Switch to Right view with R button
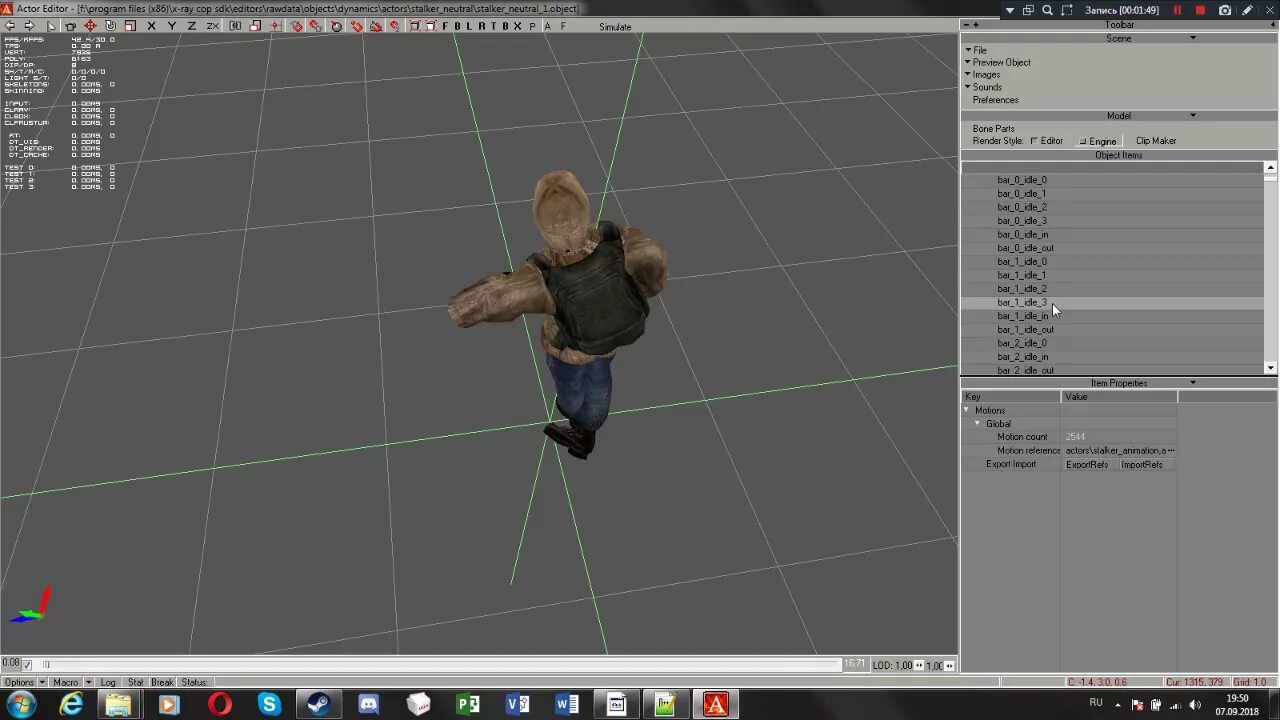The width and height of the screenshot is (1280, 720). coord(481,26)
